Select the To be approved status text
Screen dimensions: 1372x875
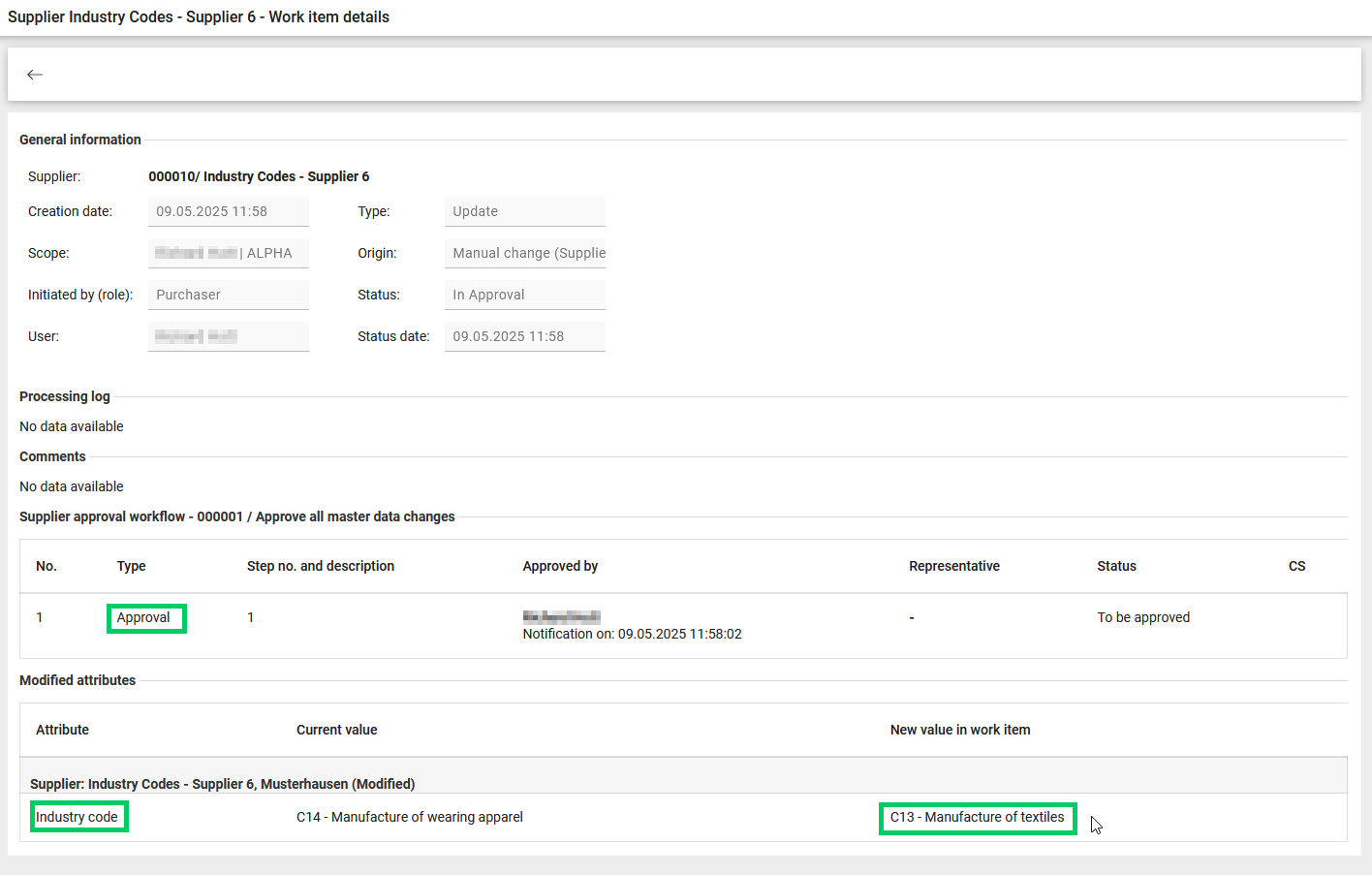pos(1143,617)
